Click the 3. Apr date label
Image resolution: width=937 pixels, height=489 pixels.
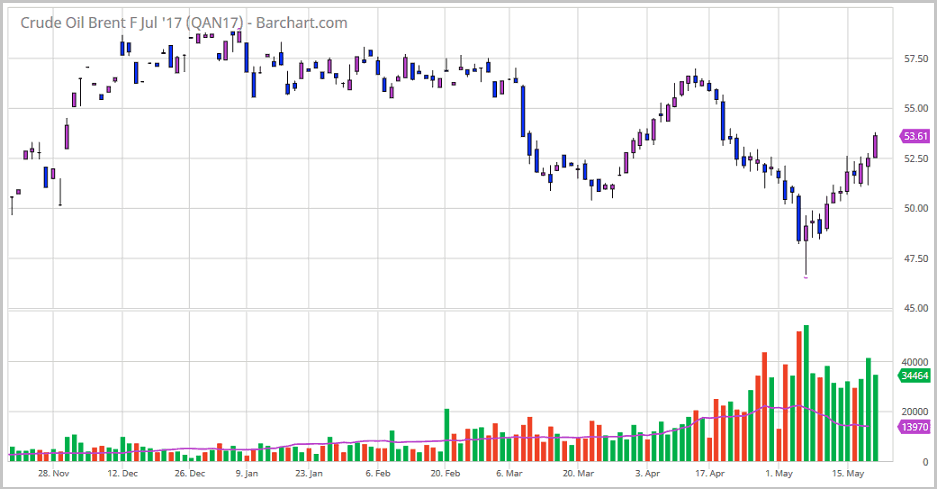click(647, 473)
